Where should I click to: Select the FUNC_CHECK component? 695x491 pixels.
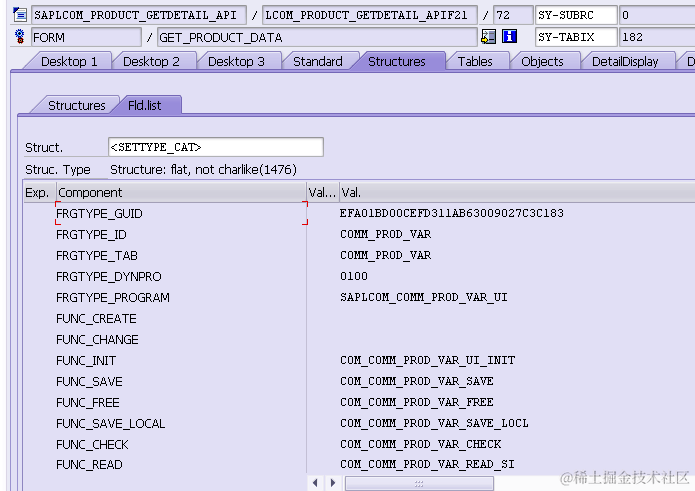(92, 444)
